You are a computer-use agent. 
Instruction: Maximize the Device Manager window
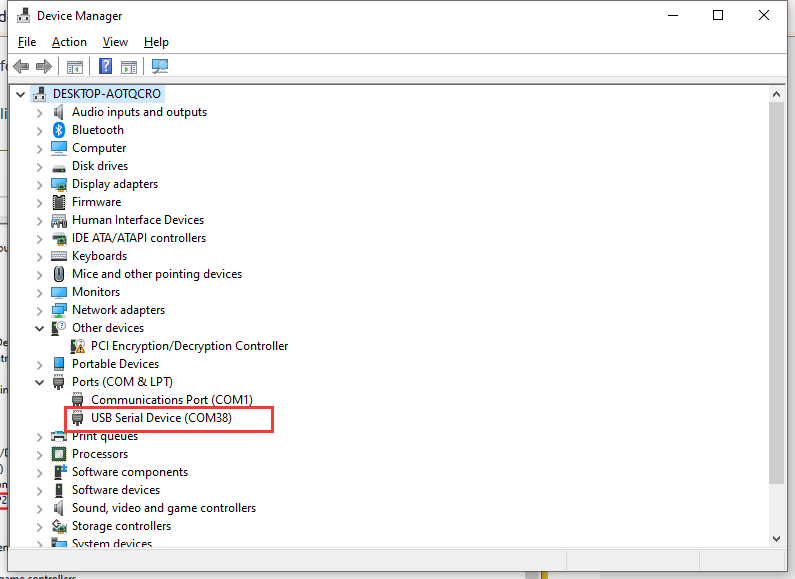click(x=718, y=16)
